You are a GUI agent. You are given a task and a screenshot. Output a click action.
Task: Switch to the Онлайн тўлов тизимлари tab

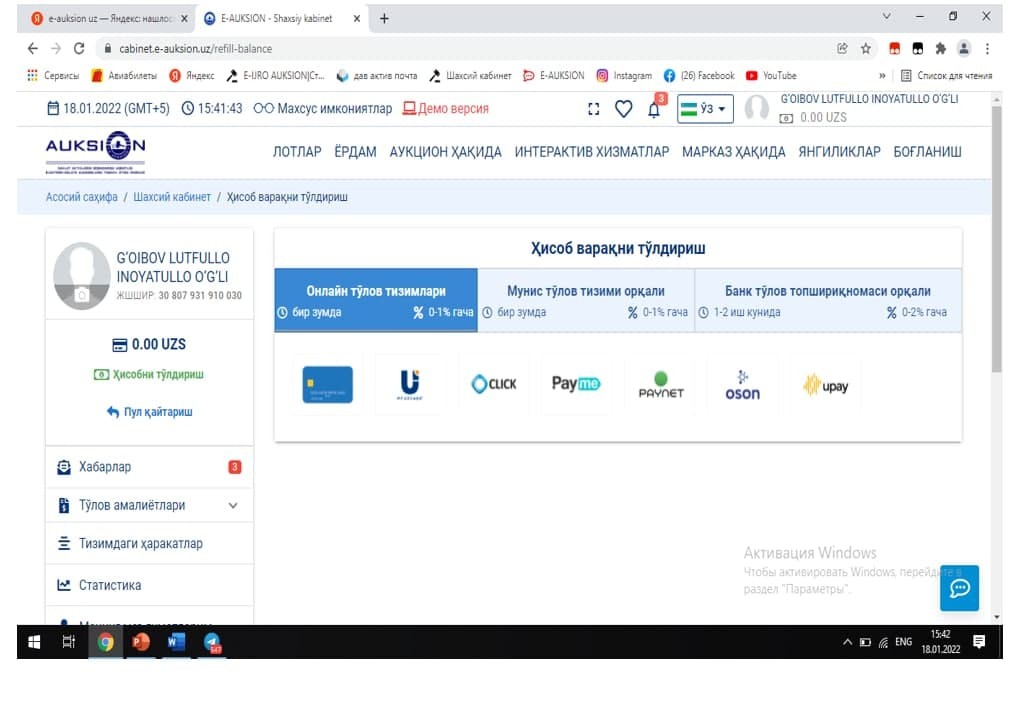pos(376,301)
